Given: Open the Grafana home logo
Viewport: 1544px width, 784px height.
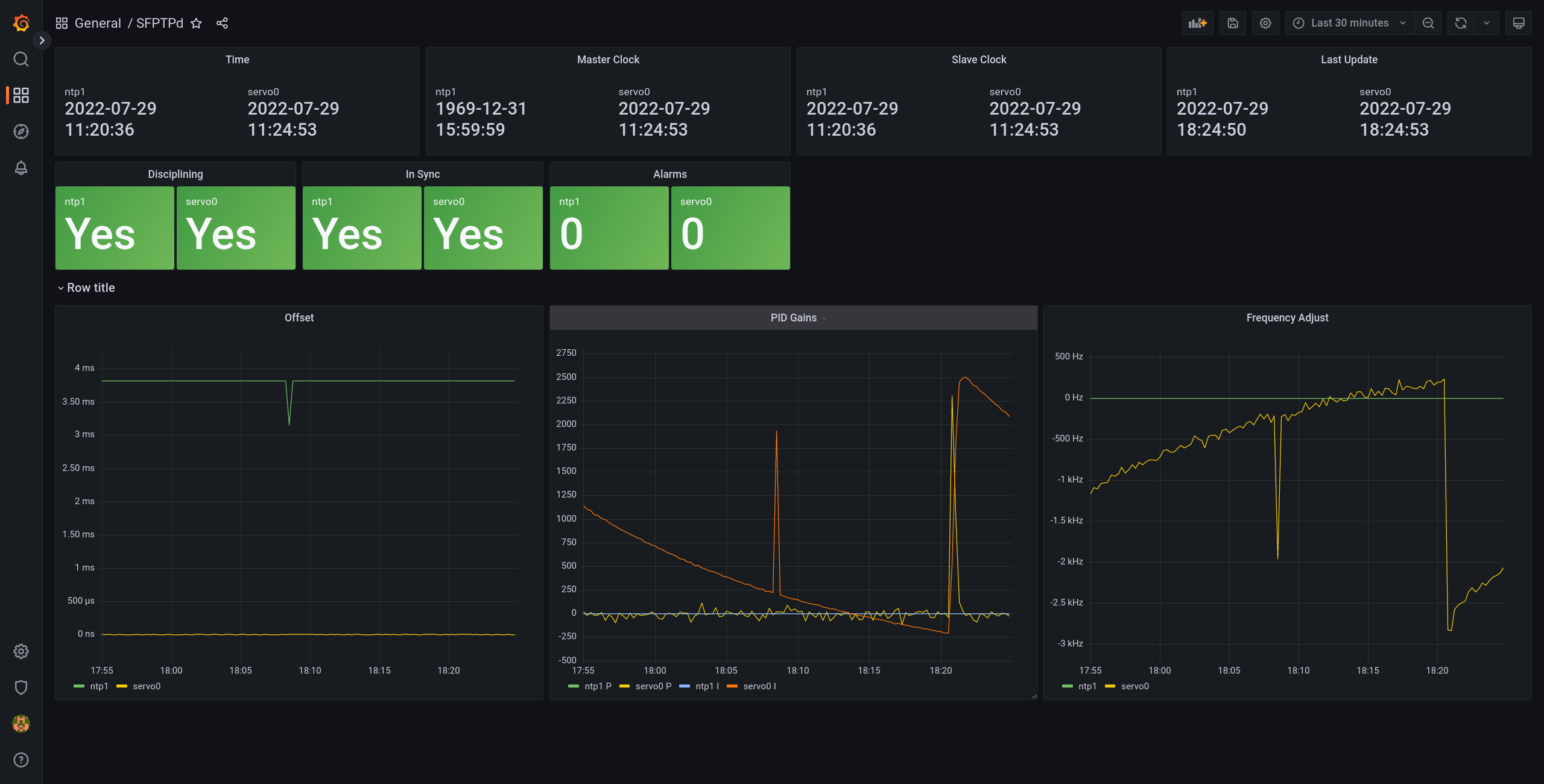Looking at the screenshot, I should click(21, 23).
